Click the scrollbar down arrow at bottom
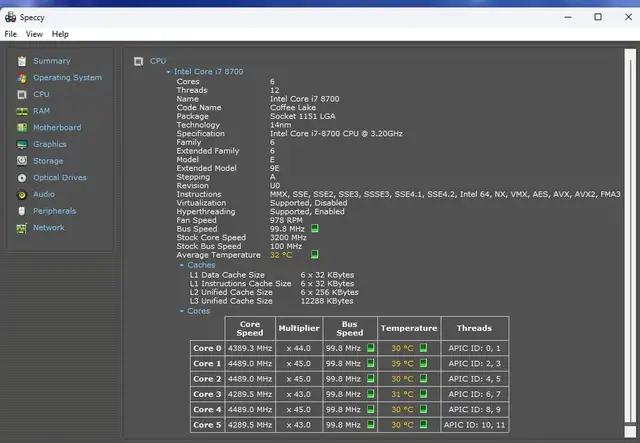 tap(630, 432)
